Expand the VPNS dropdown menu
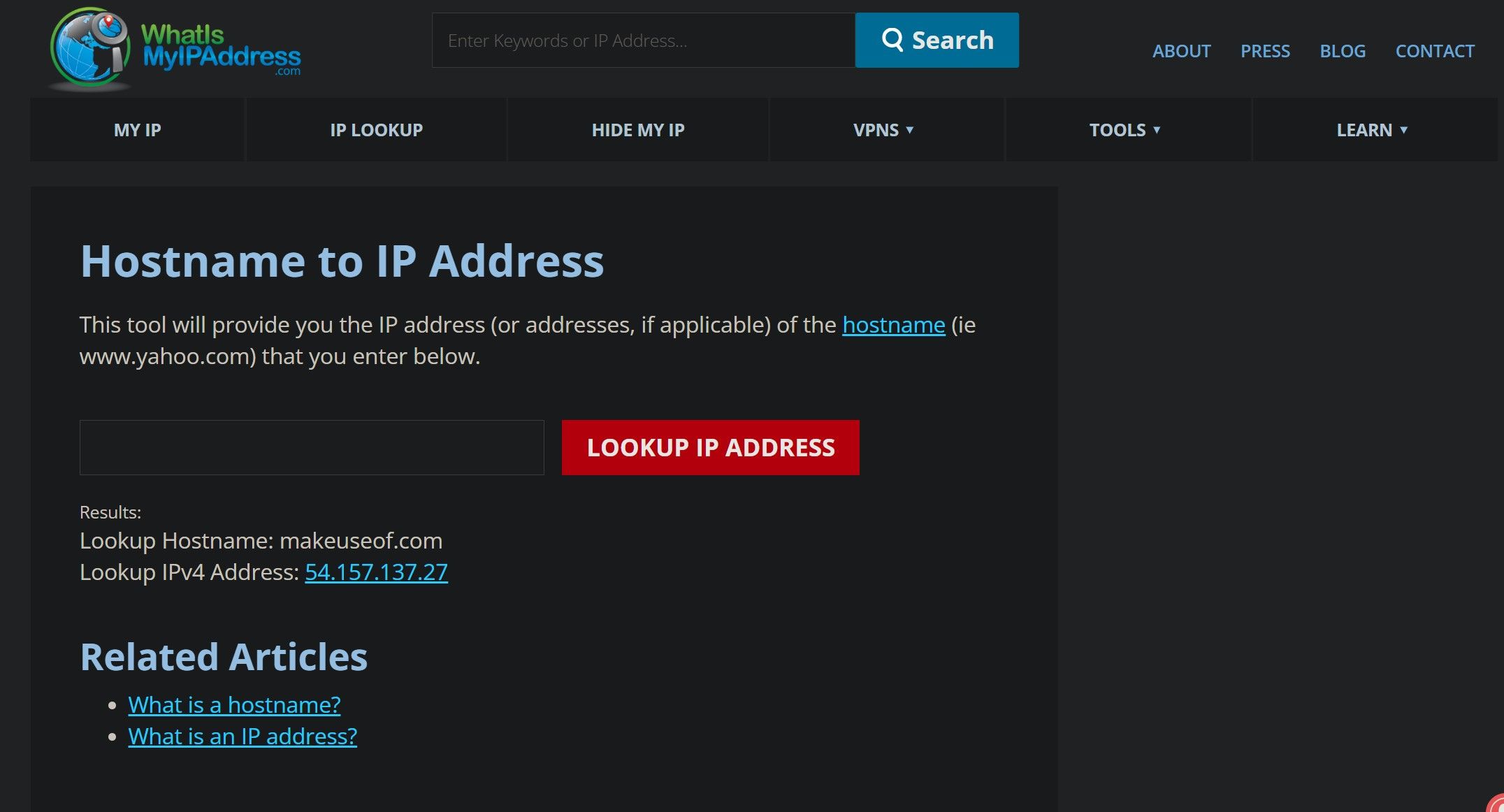1504x812 pixels. click(x=885, y=129)
